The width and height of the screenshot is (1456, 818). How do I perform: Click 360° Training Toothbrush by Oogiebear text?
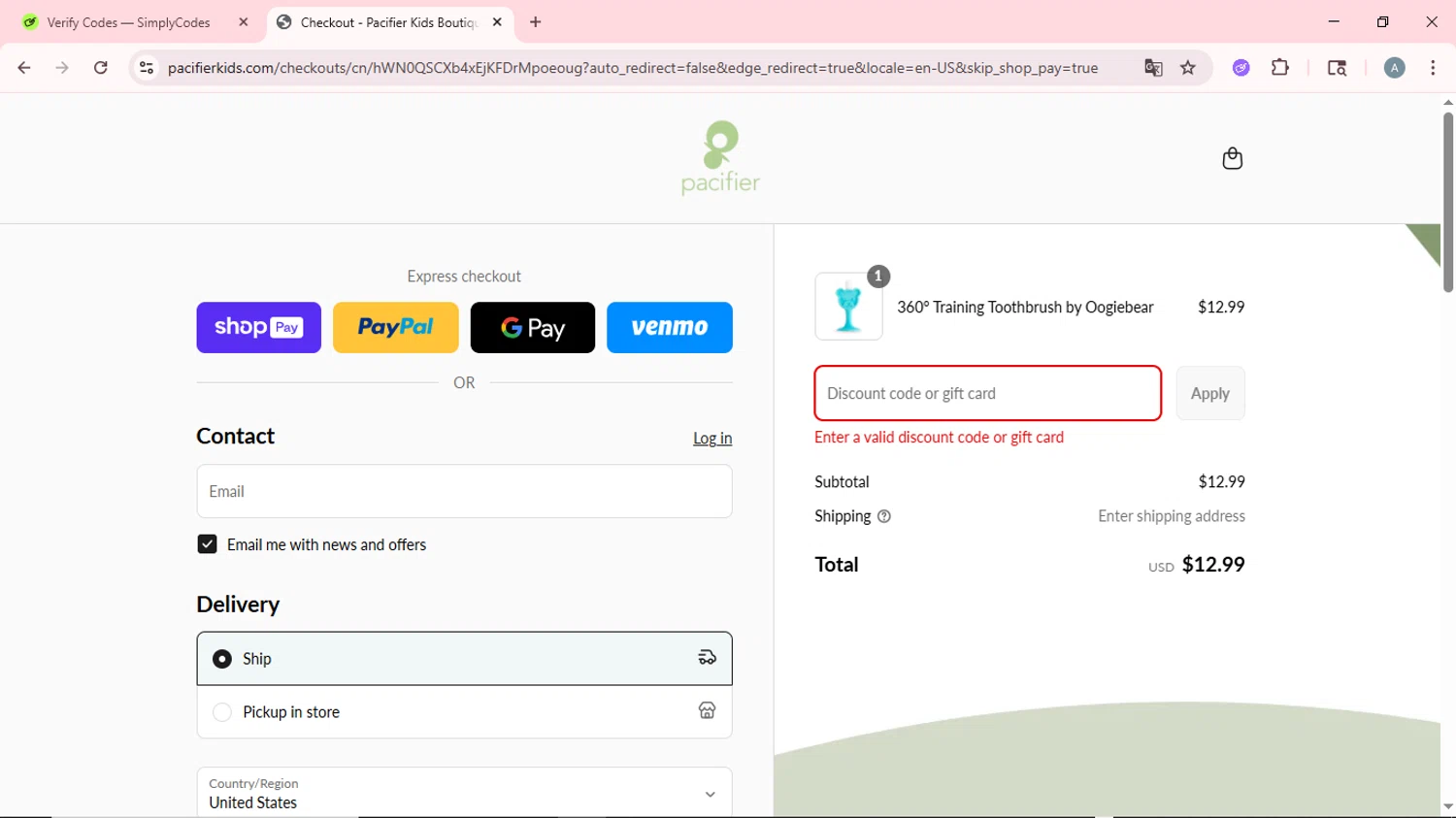click(1025, 307)
